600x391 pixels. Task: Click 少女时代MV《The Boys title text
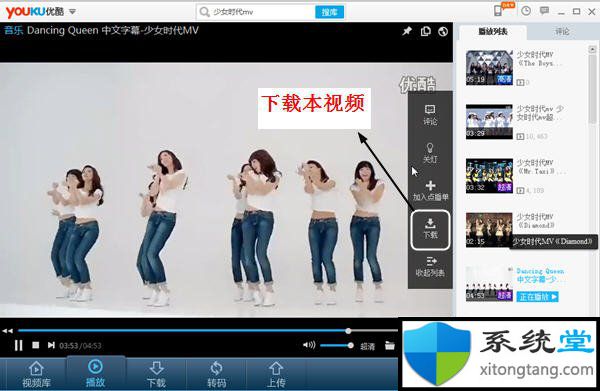539,59
